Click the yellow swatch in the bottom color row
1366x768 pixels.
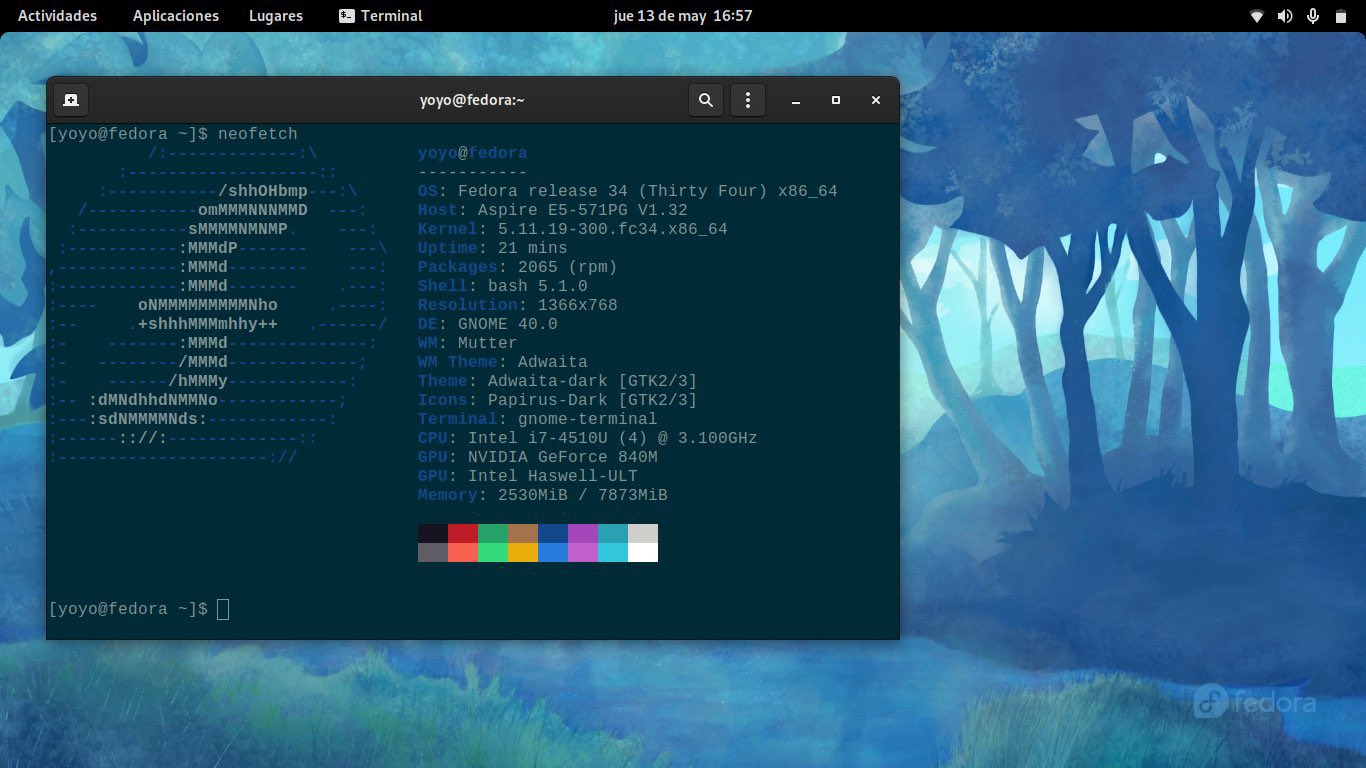[523, 552]
